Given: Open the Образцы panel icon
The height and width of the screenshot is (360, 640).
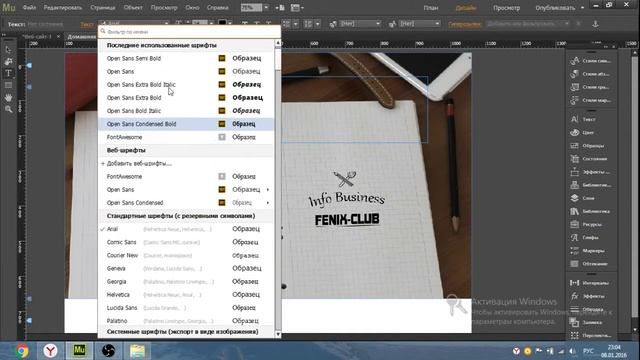Looking at the screenshot, I should [x=575, y=146].
